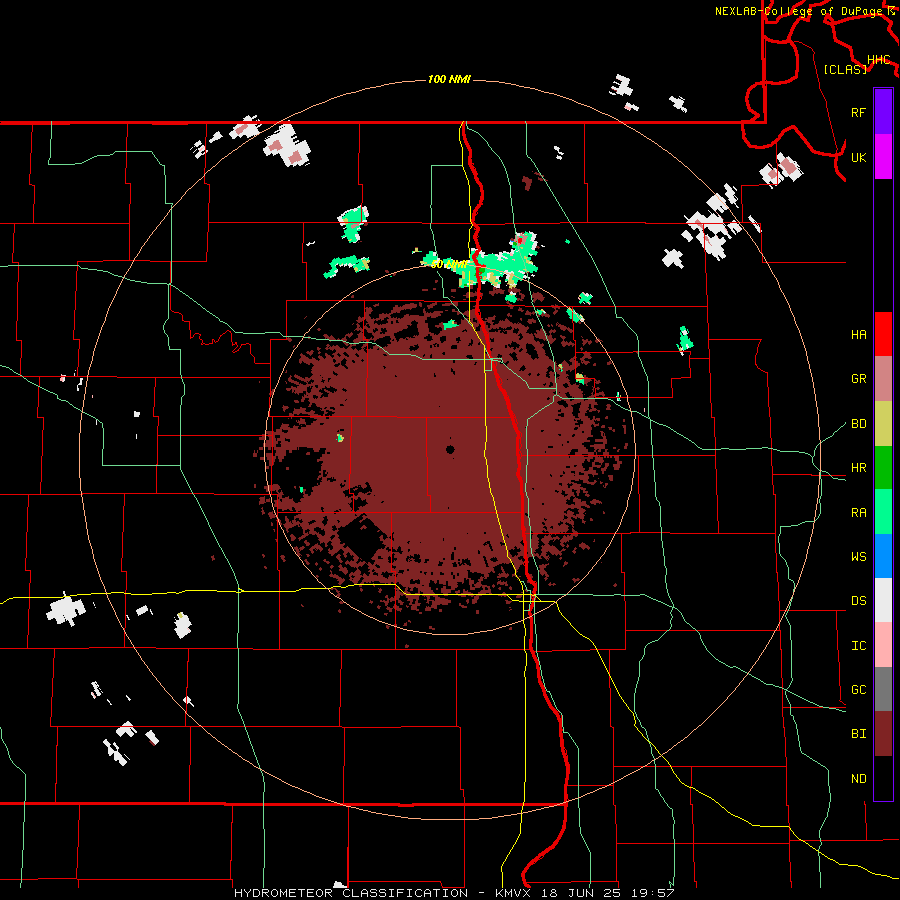Click the DS white legend swatch
The height and width of the screenshot is (900, 900).
pos(883,600)
